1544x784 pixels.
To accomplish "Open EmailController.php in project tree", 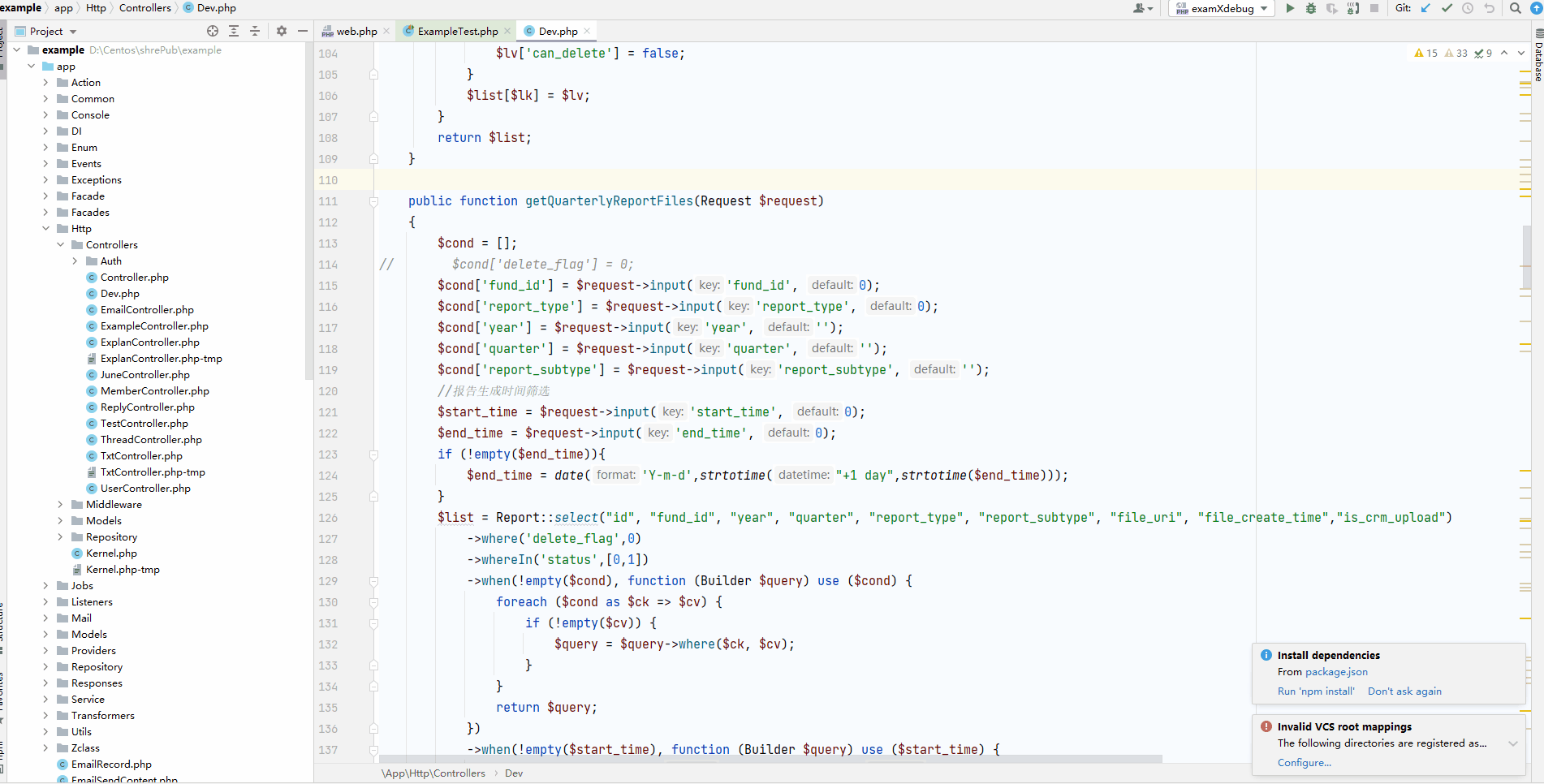I will pyautogui.click(x=147, y=310).
